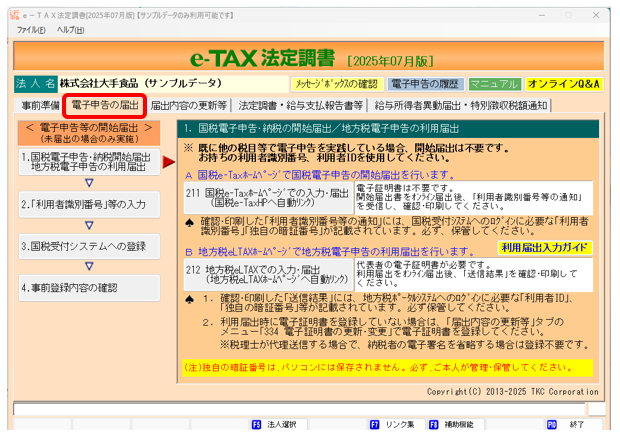The height and width of the screenshot is (440, 620).
Task: Select step 4 事前登録内容の確認
Action: [x=88, y=287]
